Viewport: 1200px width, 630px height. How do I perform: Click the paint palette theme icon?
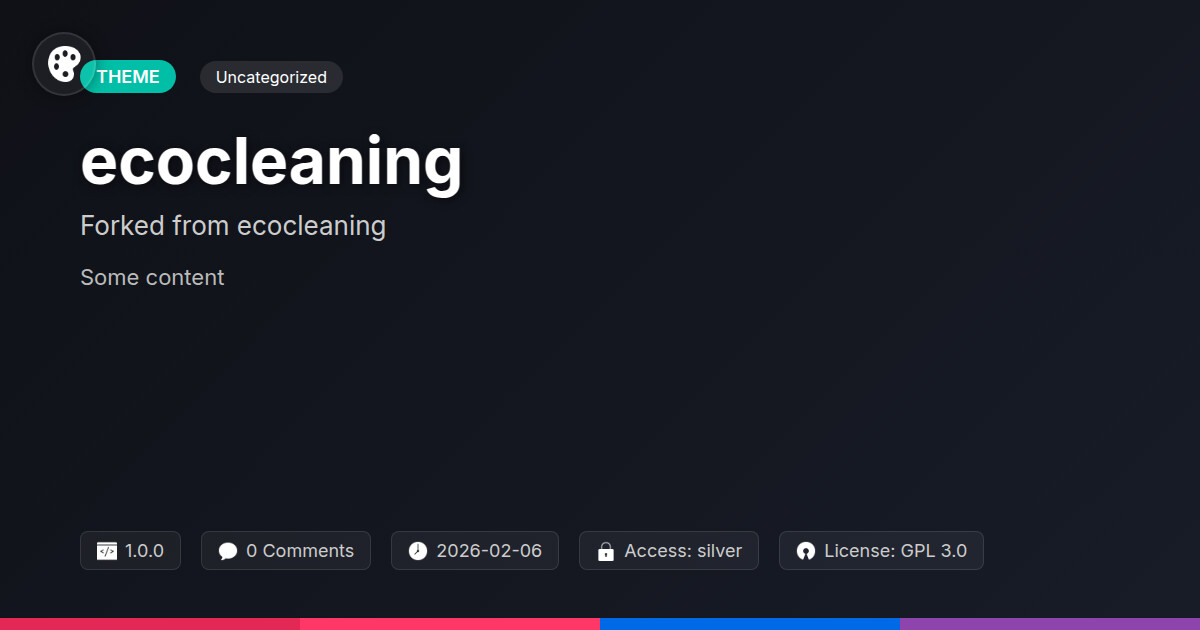coord(64,64)
